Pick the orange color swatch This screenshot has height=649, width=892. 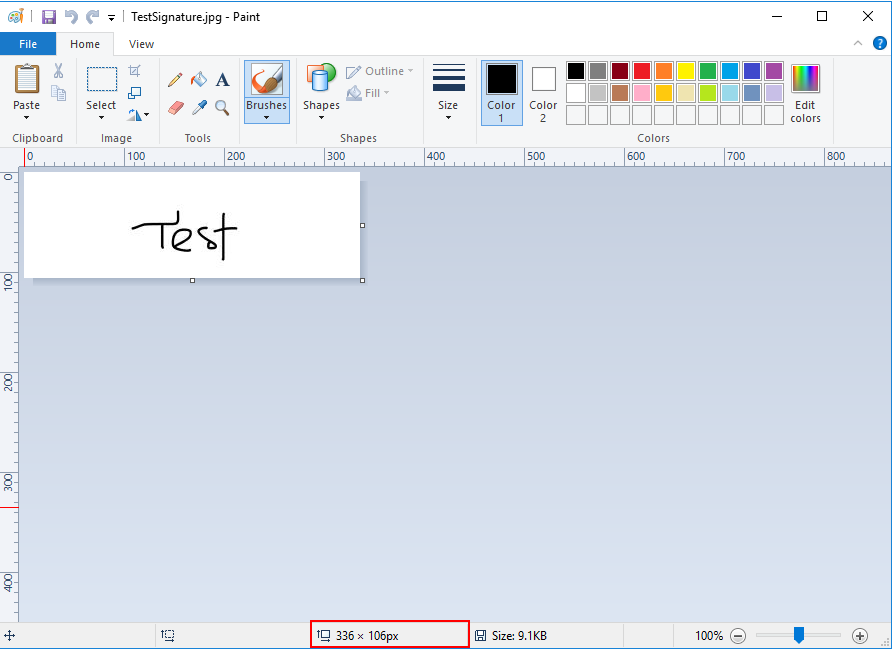click(664, 71)
